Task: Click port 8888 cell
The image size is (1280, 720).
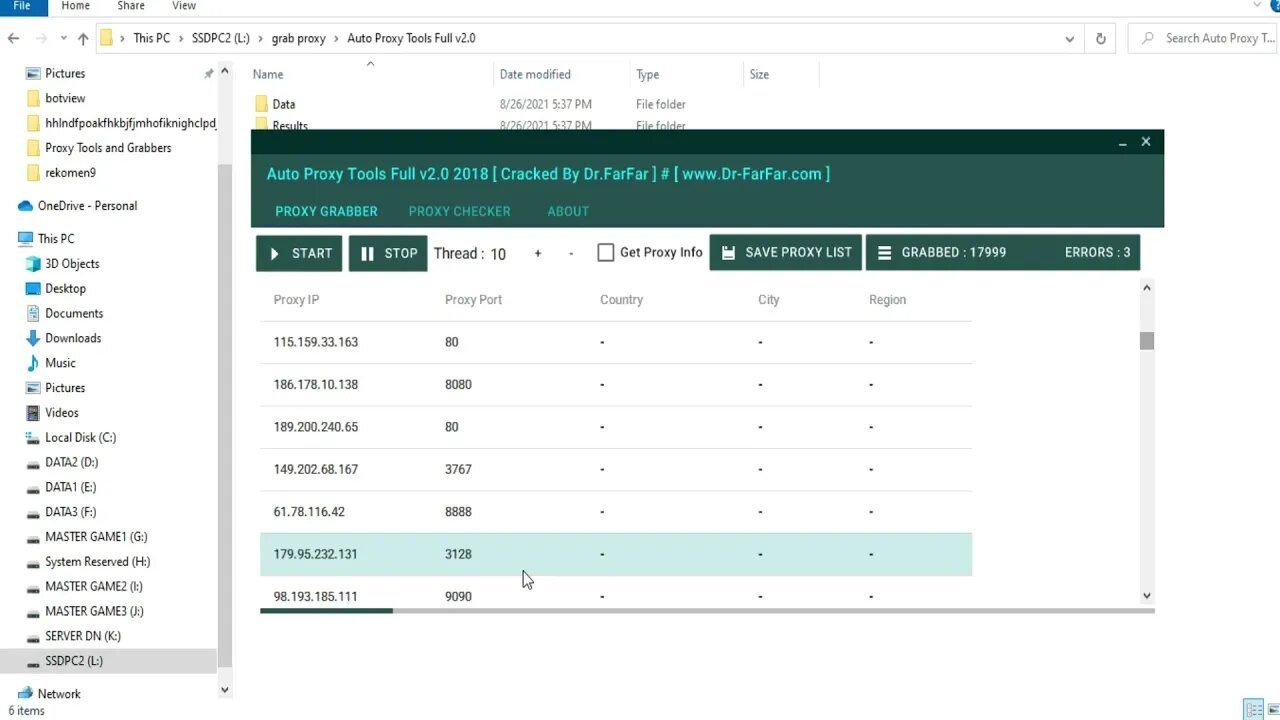Action: [x=458, y=512]
